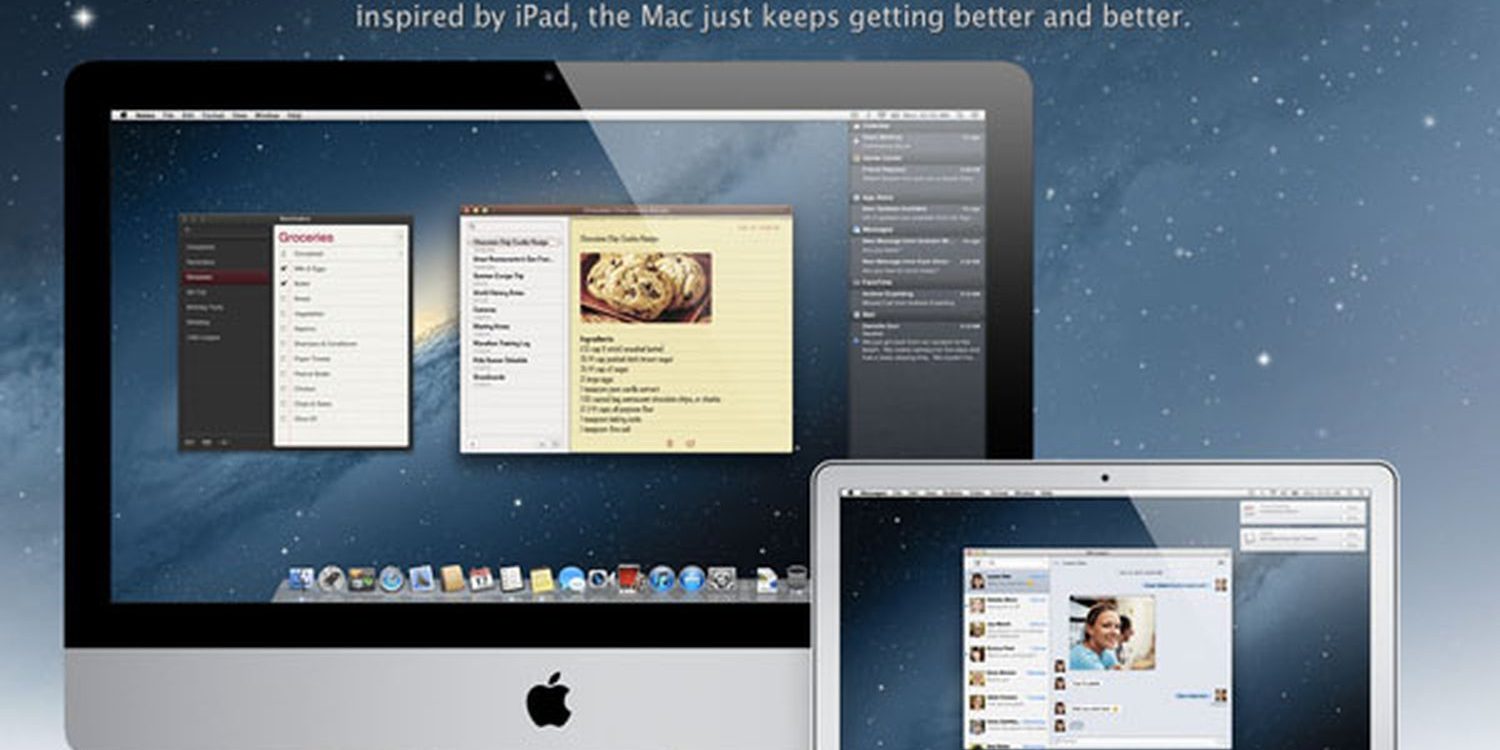The image size is (1500, 750).
Task: Select Summer Europe Trip note in list
Action: 513,277
